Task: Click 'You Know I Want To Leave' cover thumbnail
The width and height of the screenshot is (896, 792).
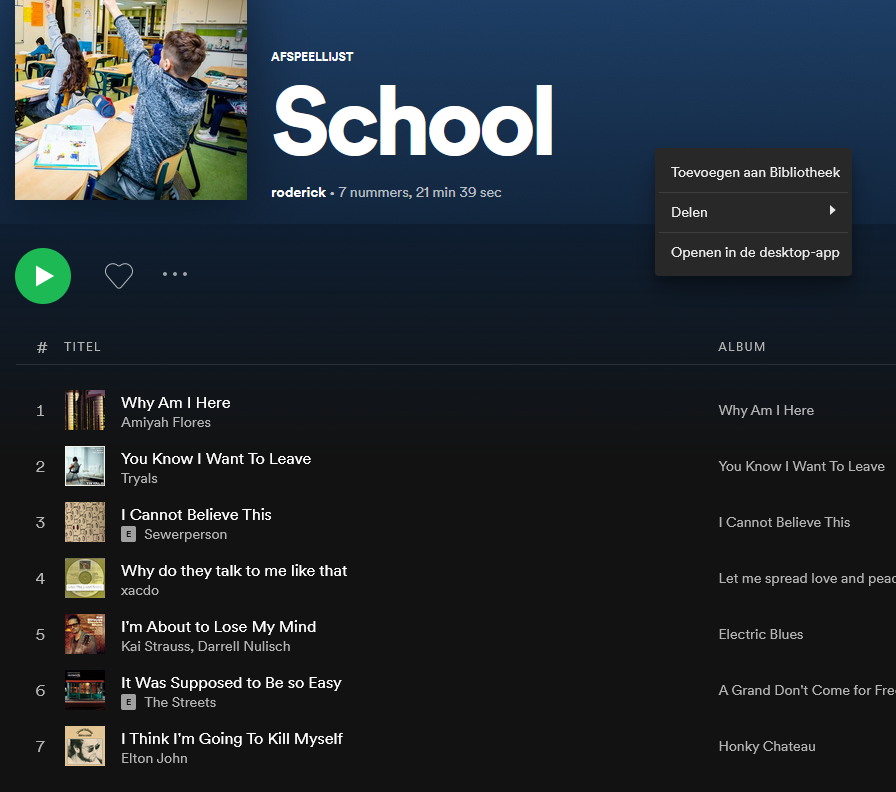Action: tap(85, 466)
